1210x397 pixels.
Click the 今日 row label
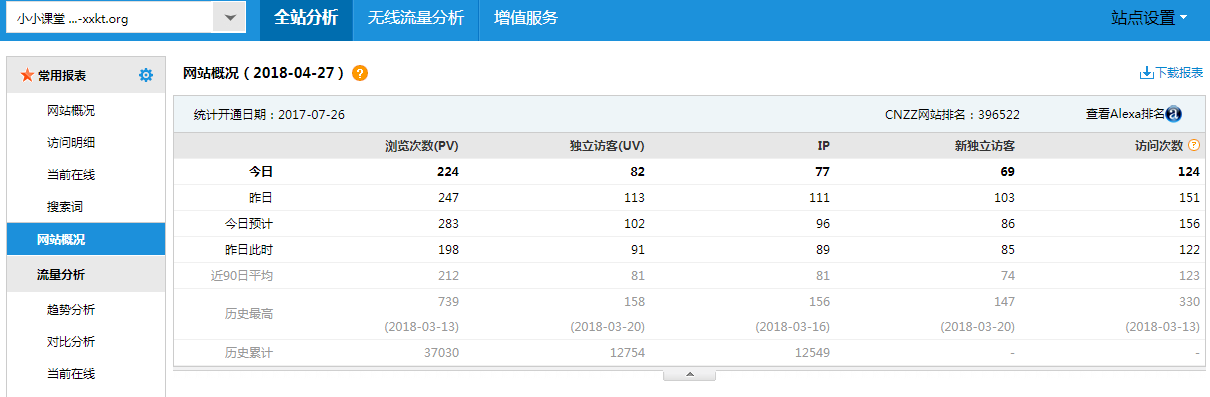261,172
